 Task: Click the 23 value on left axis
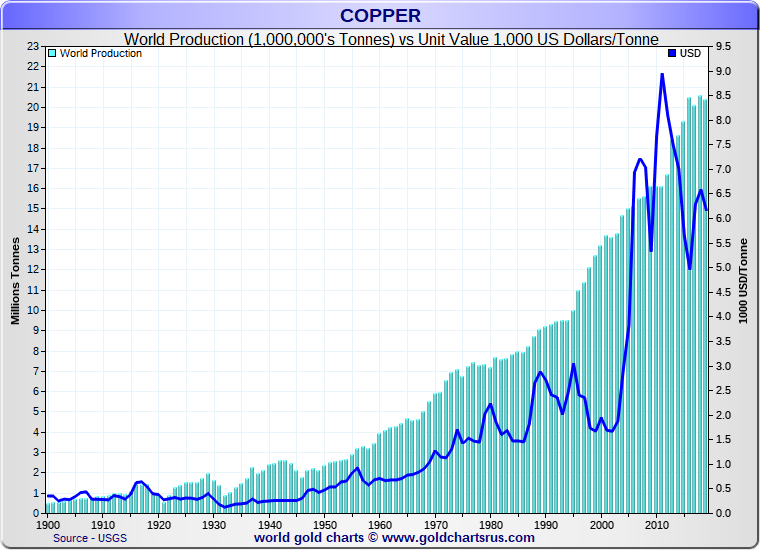point(32,47)
